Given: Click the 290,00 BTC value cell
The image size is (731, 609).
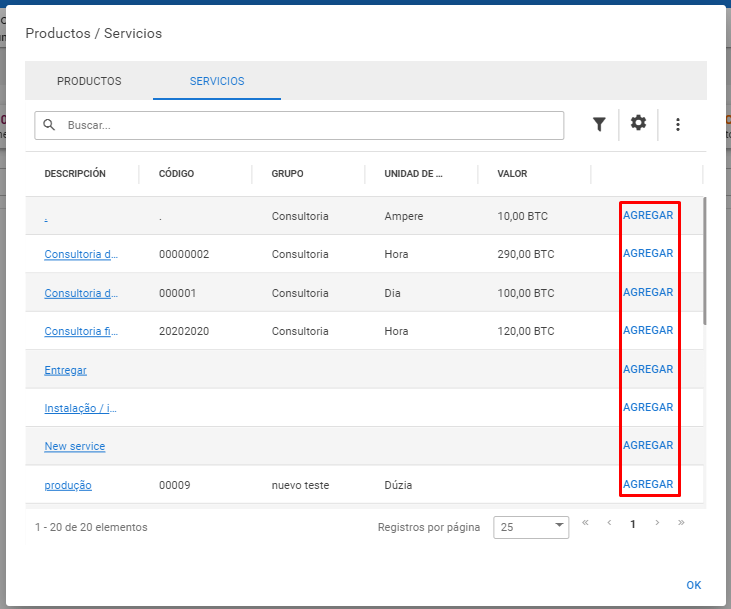Looking at the screenshot, I should click(525, 254).
